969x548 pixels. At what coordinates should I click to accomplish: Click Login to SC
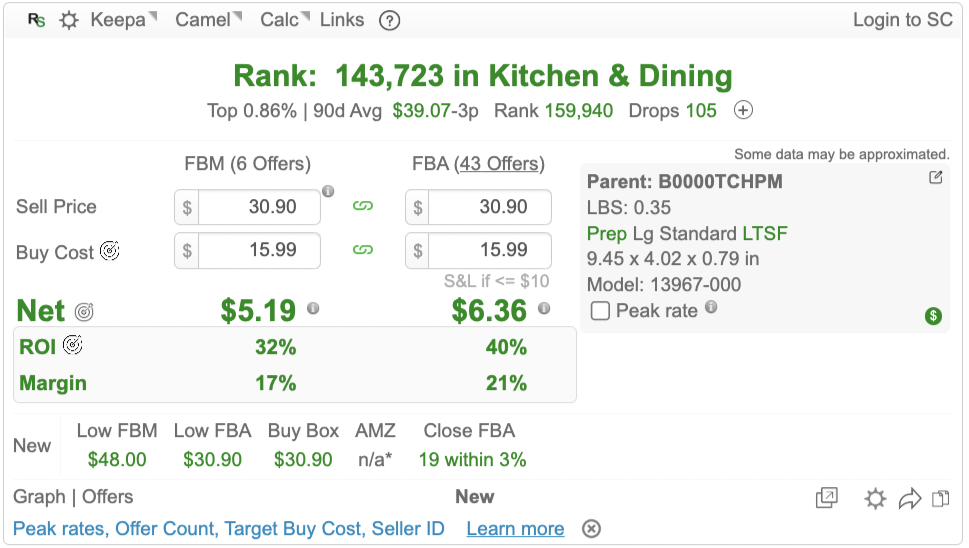point(902,20)
